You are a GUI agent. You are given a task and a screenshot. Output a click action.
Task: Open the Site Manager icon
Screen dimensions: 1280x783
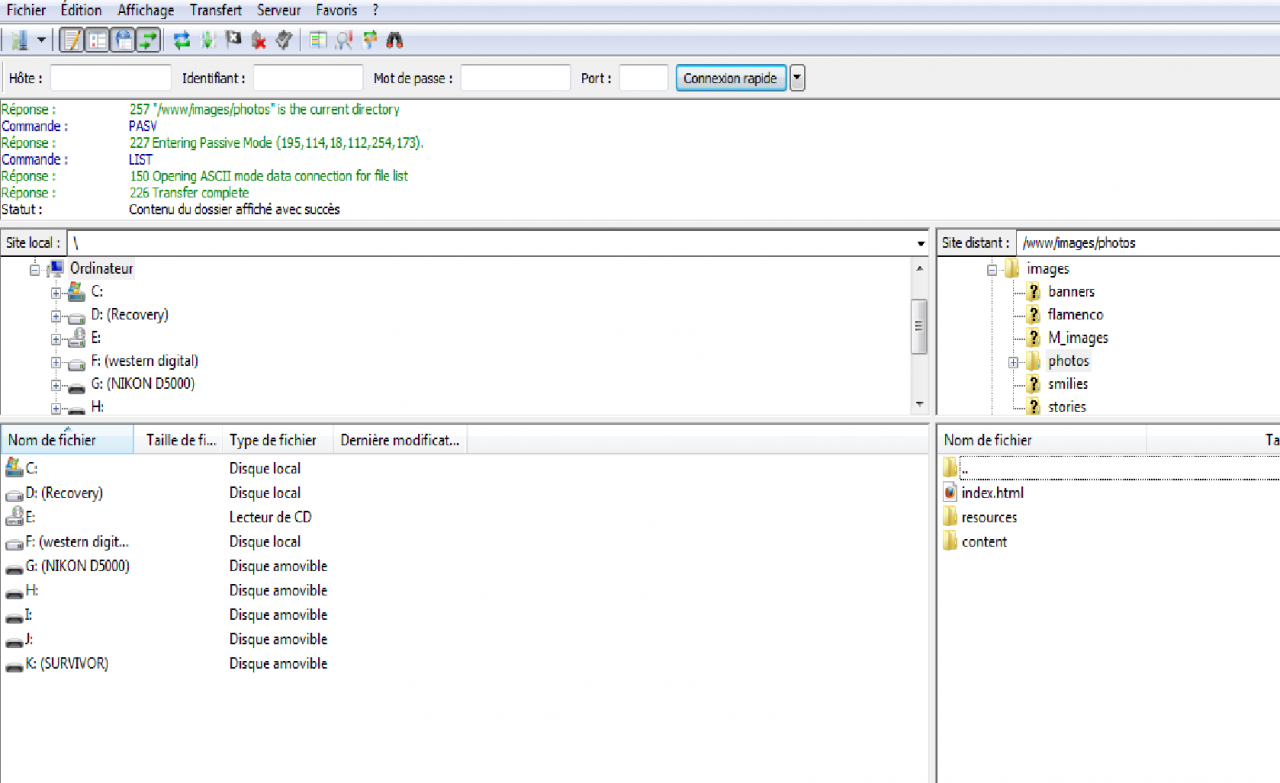[x=18, y=40]
